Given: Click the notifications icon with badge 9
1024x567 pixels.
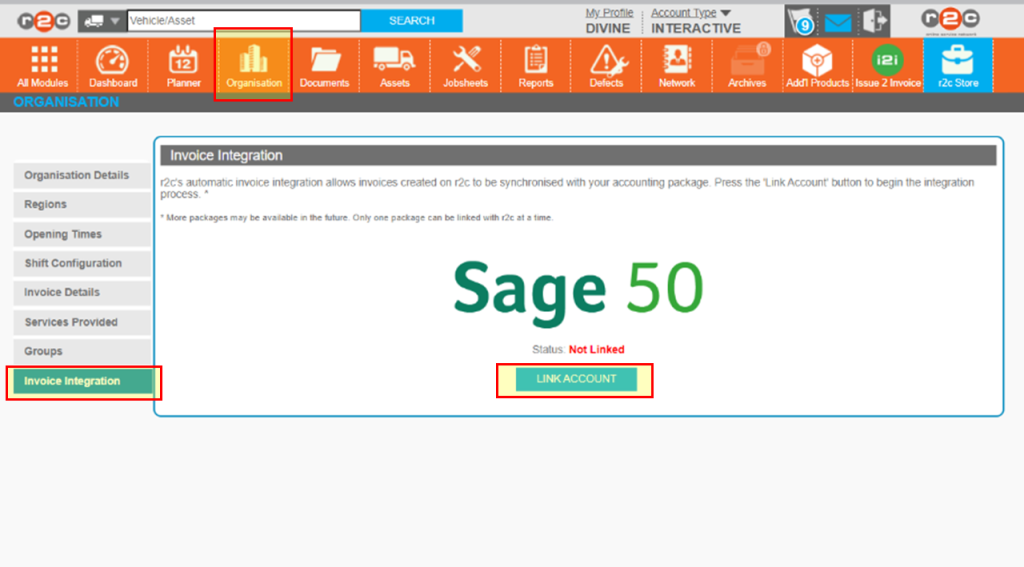Looking at the screenshot, I should 800,22.
